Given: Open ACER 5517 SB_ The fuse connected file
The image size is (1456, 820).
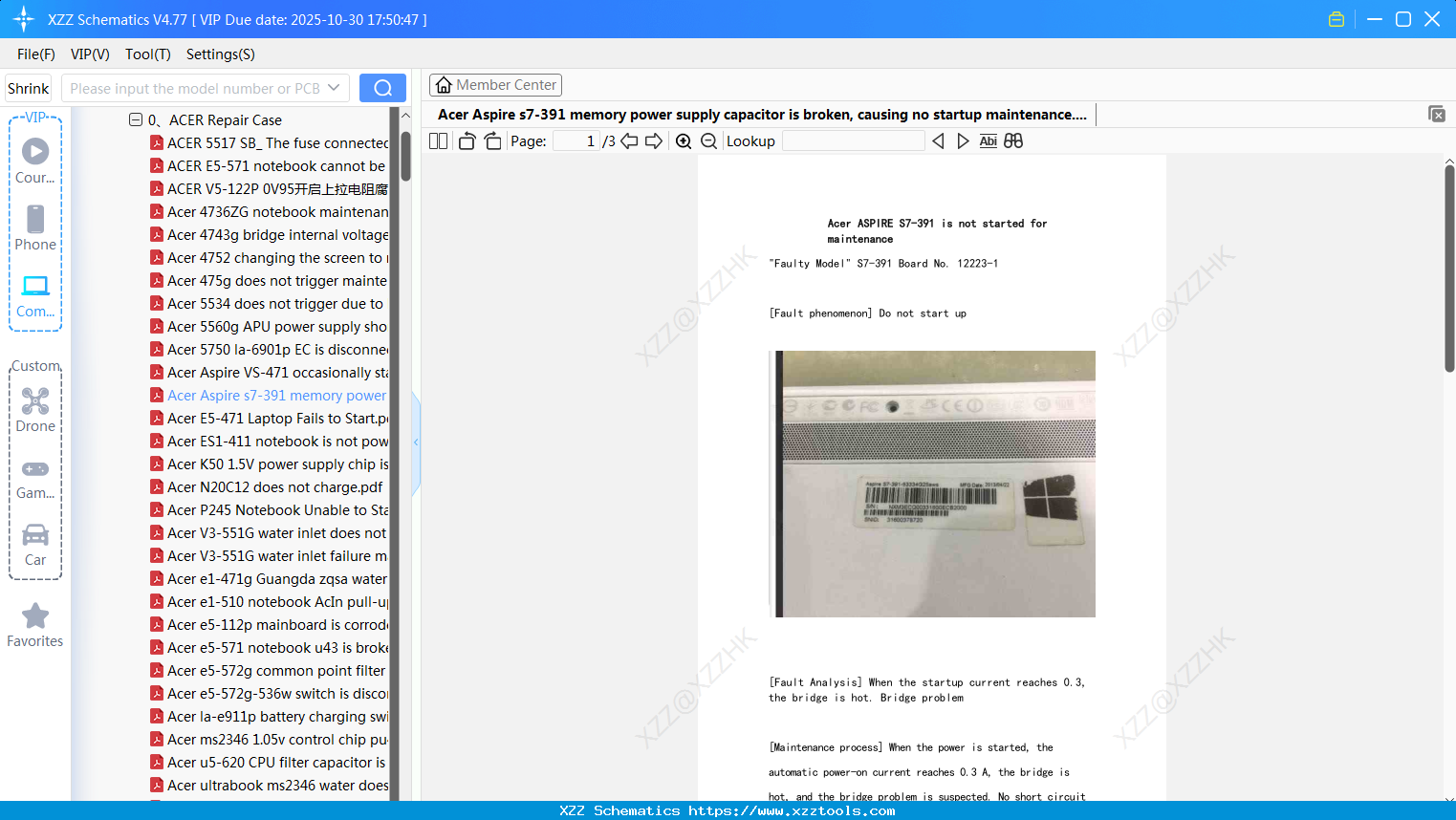Looking at the screenshot, I should (270, 143).
